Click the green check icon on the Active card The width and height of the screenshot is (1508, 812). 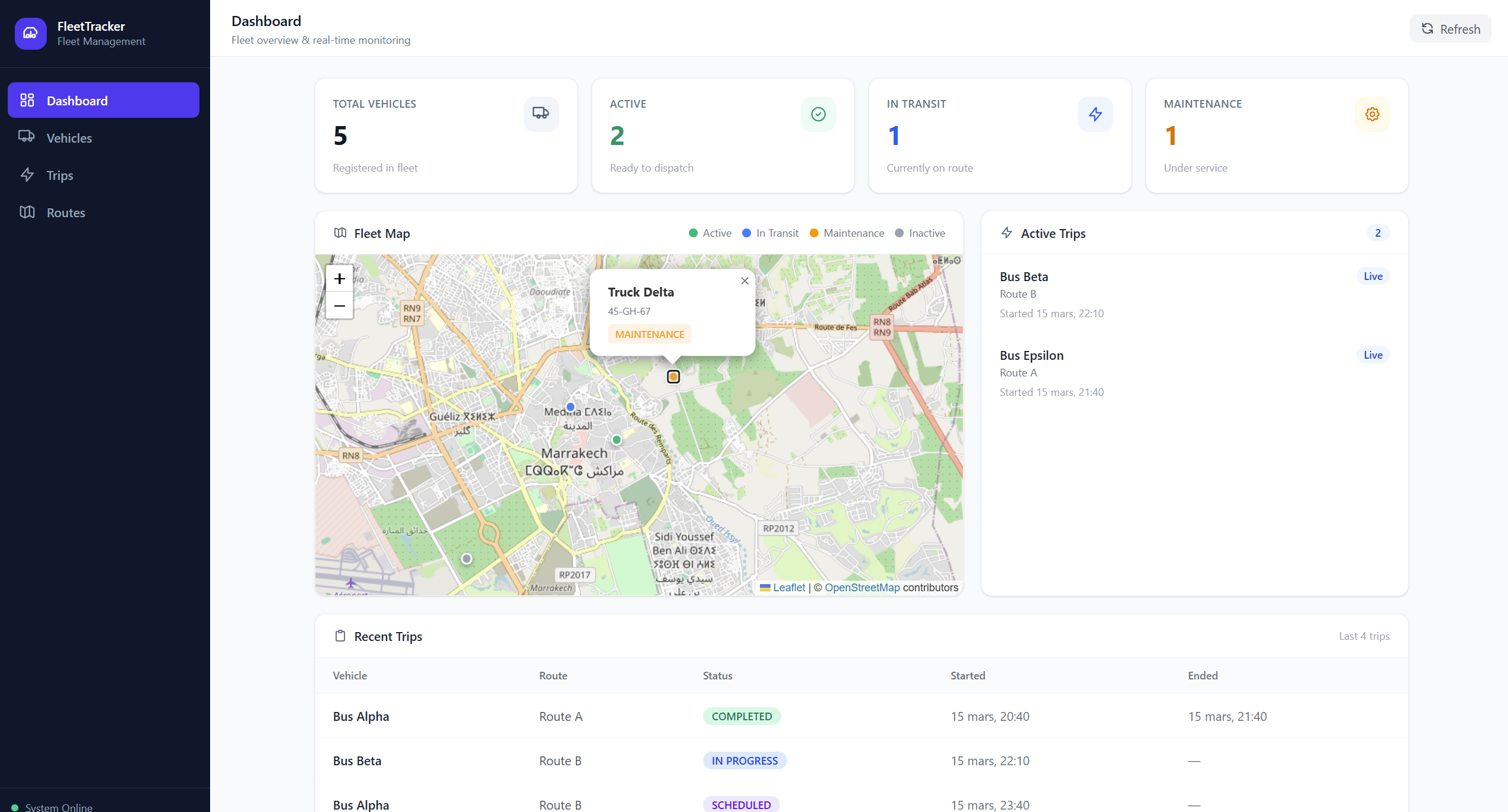click(x=818, y=114)
